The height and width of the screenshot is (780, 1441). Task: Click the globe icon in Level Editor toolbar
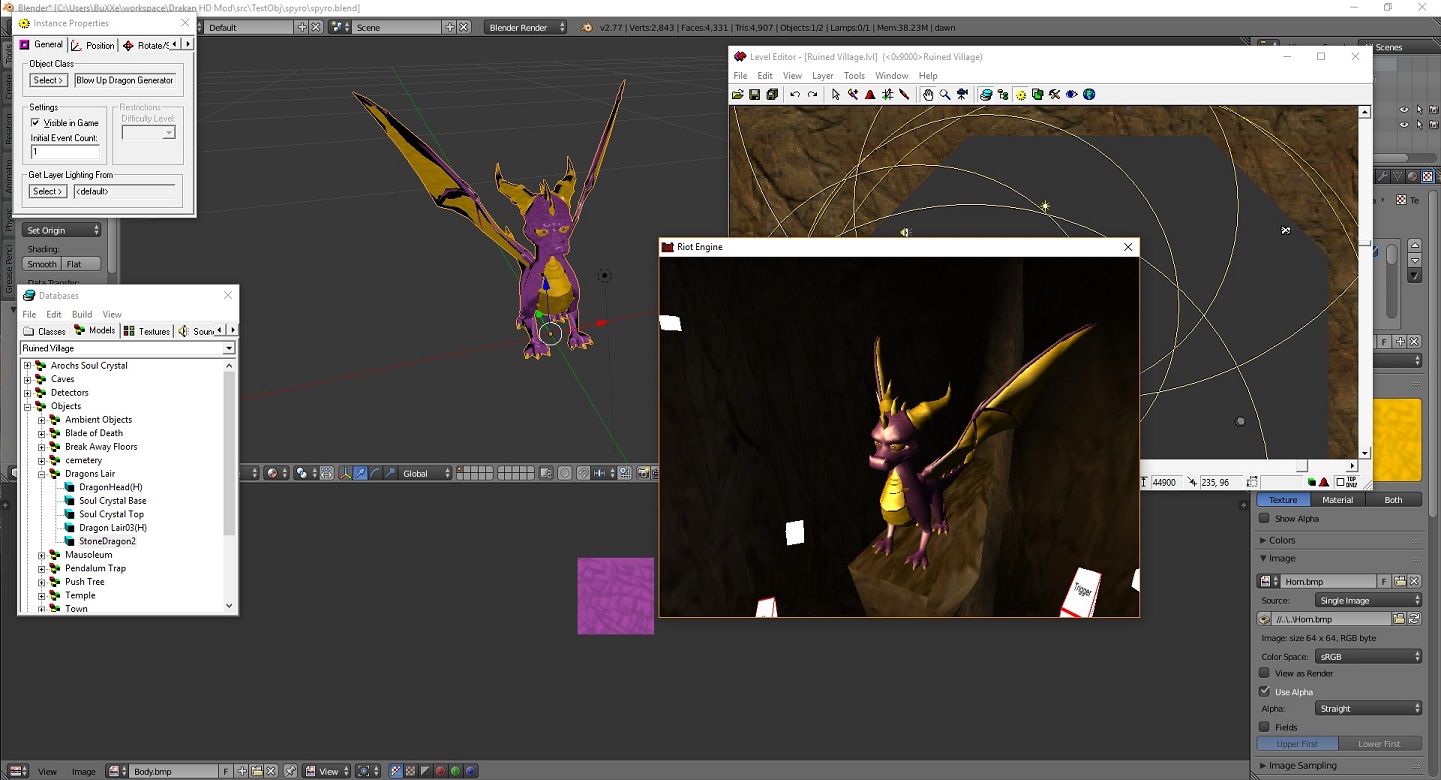1089,95
